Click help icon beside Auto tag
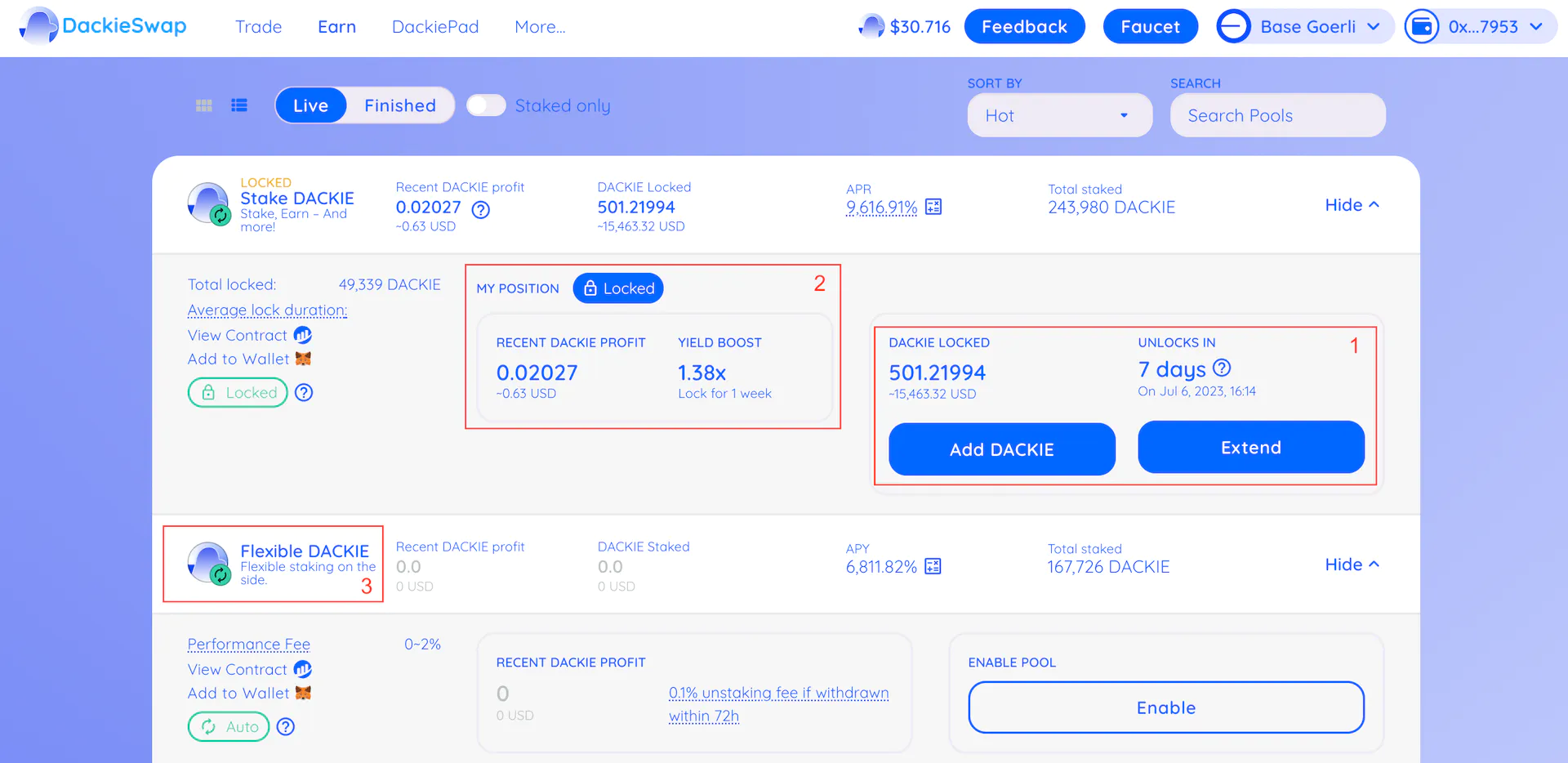 pos(286,726)
